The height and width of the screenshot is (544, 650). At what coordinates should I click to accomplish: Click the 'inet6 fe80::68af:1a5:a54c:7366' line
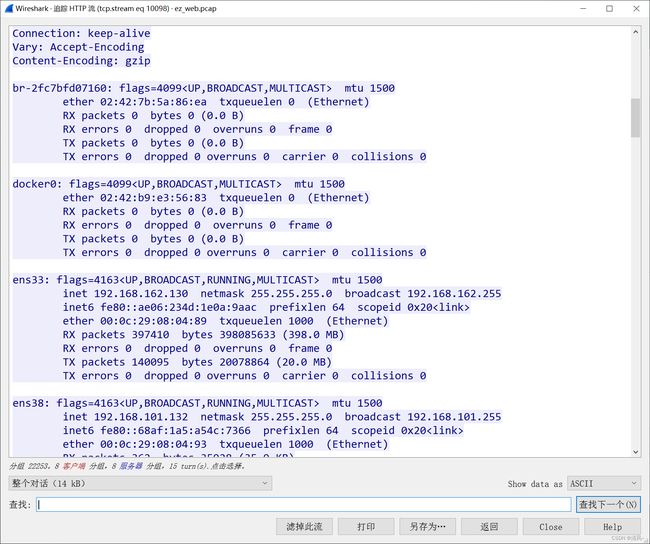(263, 430)
